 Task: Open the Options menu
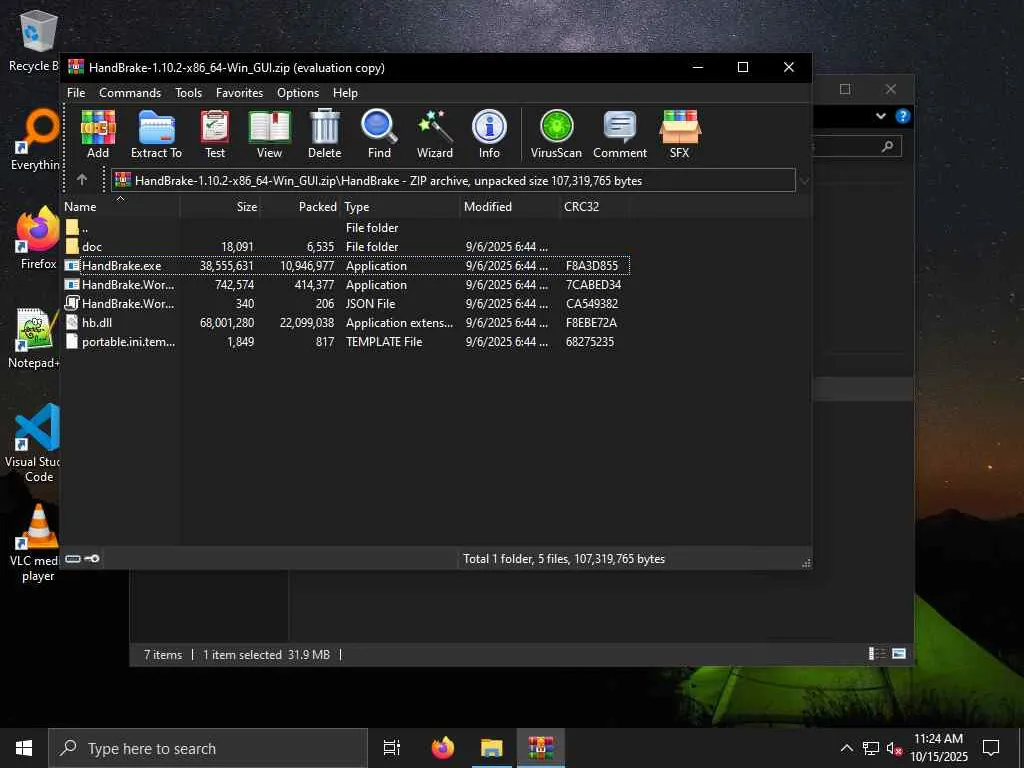(298, 93)
